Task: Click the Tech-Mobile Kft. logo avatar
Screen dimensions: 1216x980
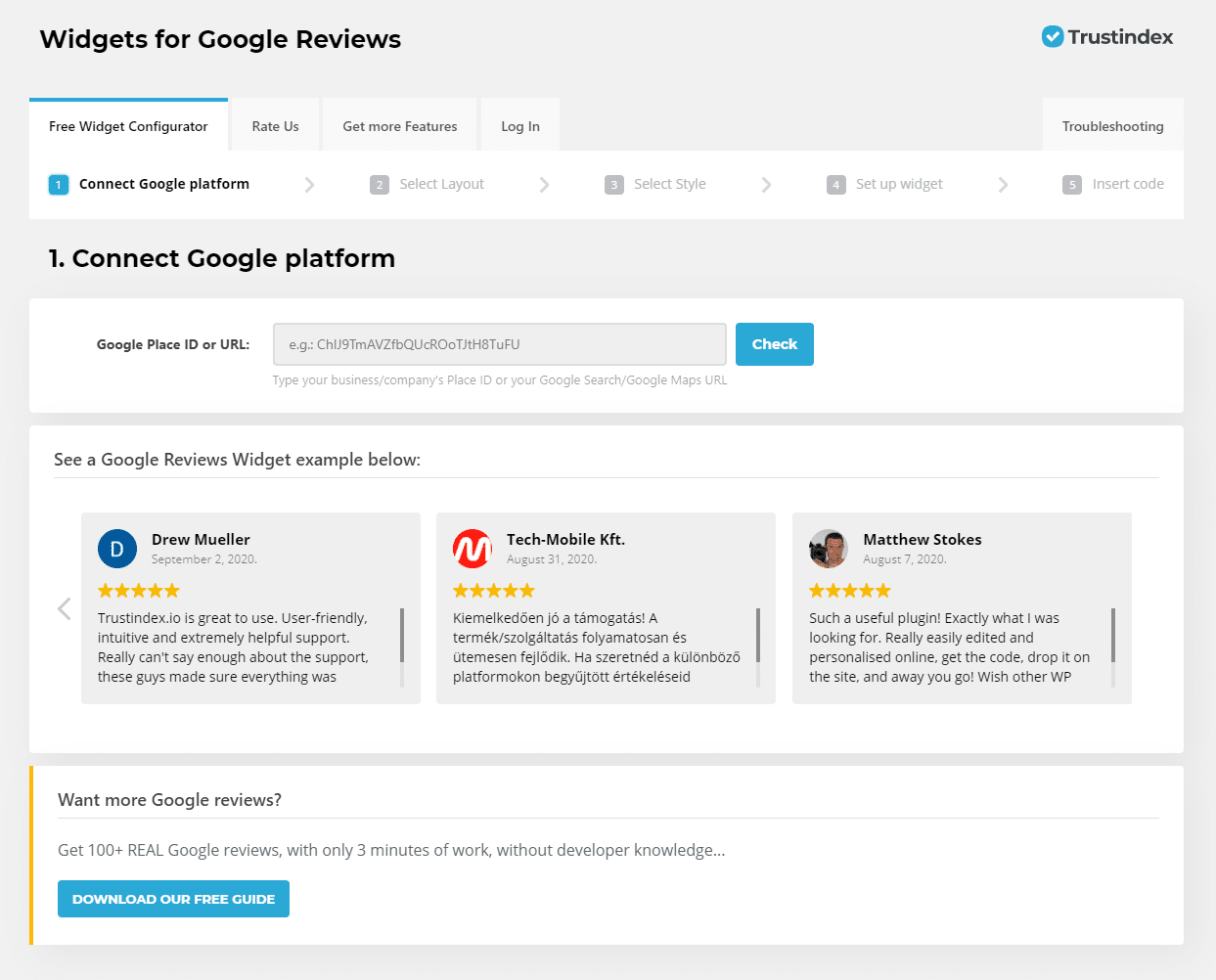Action: click(473, 549)
